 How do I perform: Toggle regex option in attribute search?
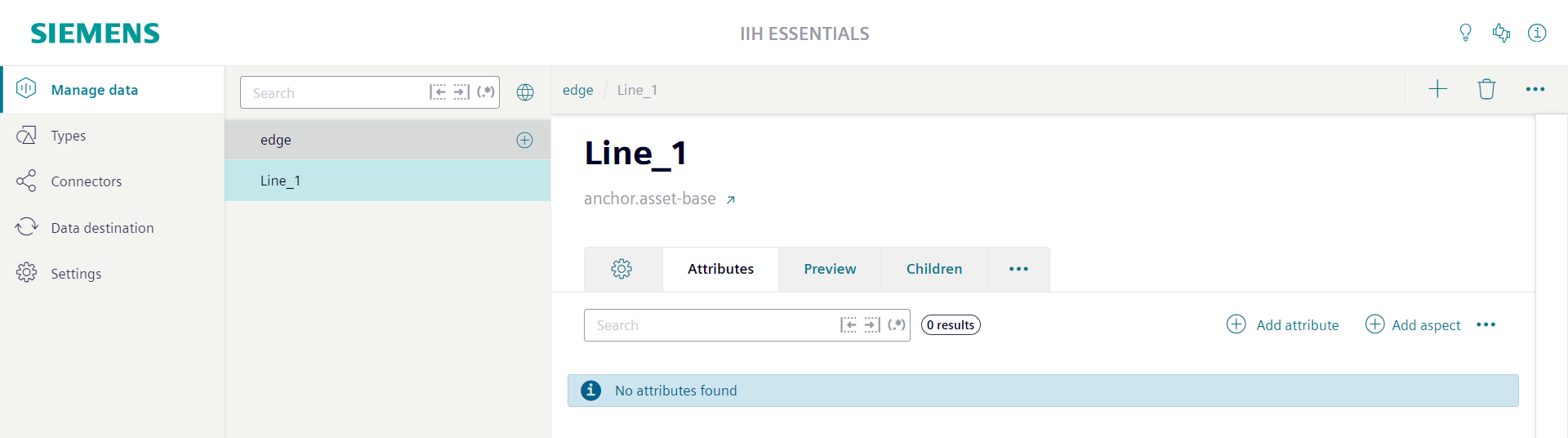[897, 325]
